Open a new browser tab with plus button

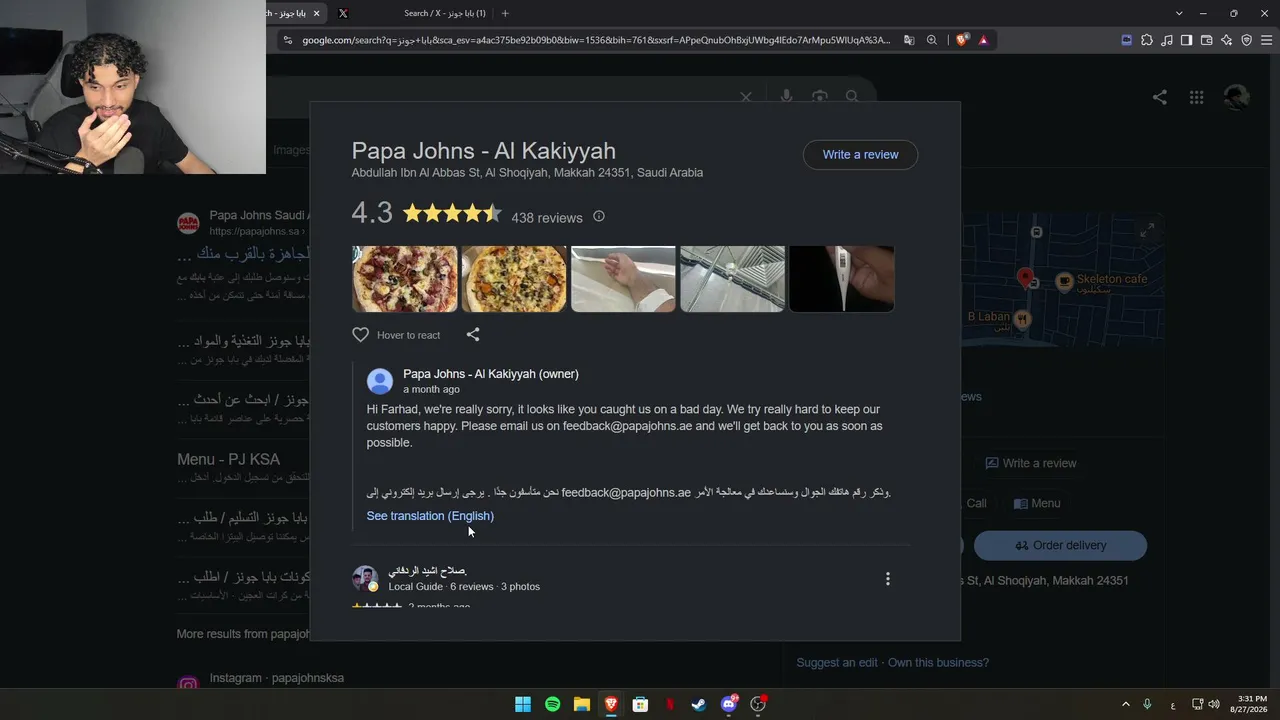pyautogui.click(x=505, y=13)
